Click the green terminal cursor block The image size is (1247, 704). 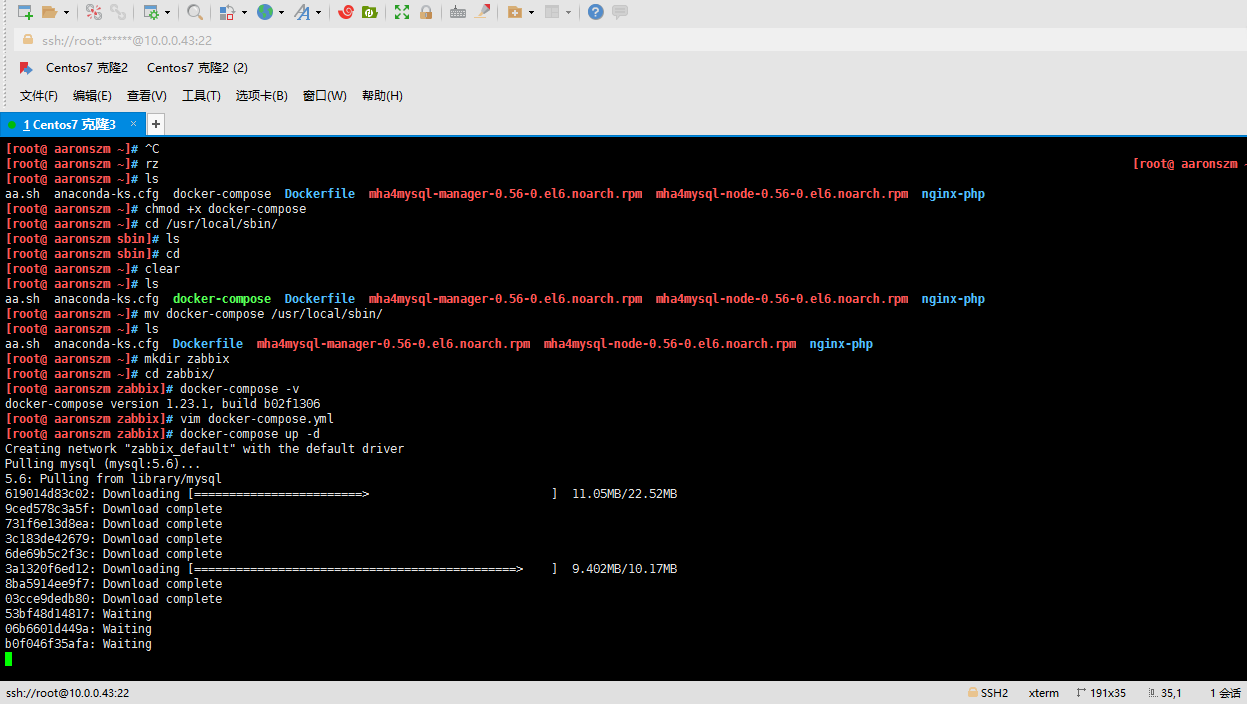[x=9, y=659]
